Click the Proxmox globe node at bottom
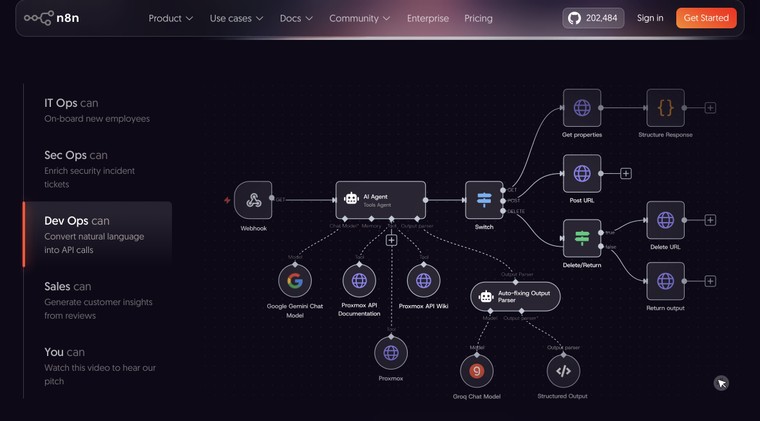Screen dimensions: 760x421 pos(391,353)
